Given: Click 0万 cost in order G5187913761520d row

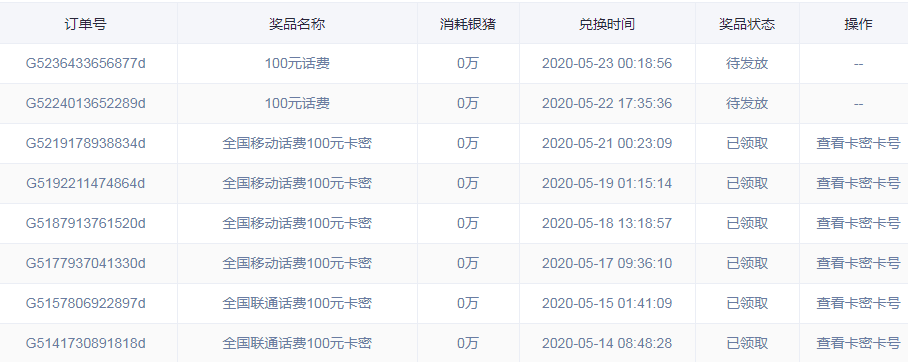Looking at the screenshot, I should 467,223.
